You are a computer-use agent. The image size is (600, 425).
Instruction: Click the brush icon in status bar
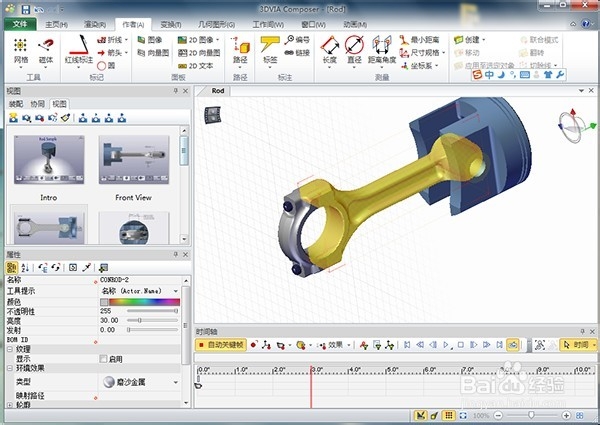click(x=434, y=415)
